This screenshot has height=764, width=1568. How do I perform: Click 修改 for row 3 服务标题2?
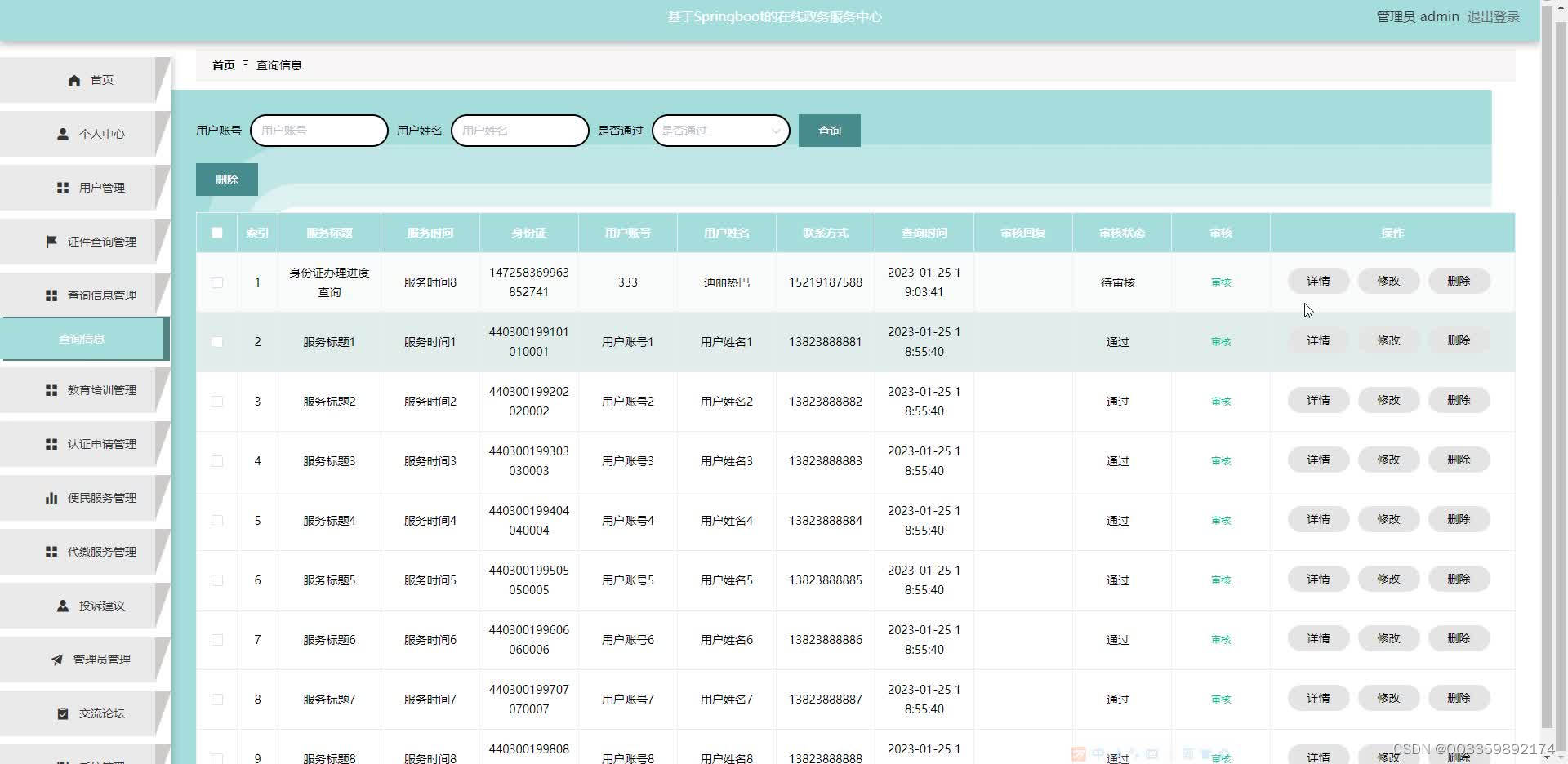pyautogui.click(x=1388, y=400)
